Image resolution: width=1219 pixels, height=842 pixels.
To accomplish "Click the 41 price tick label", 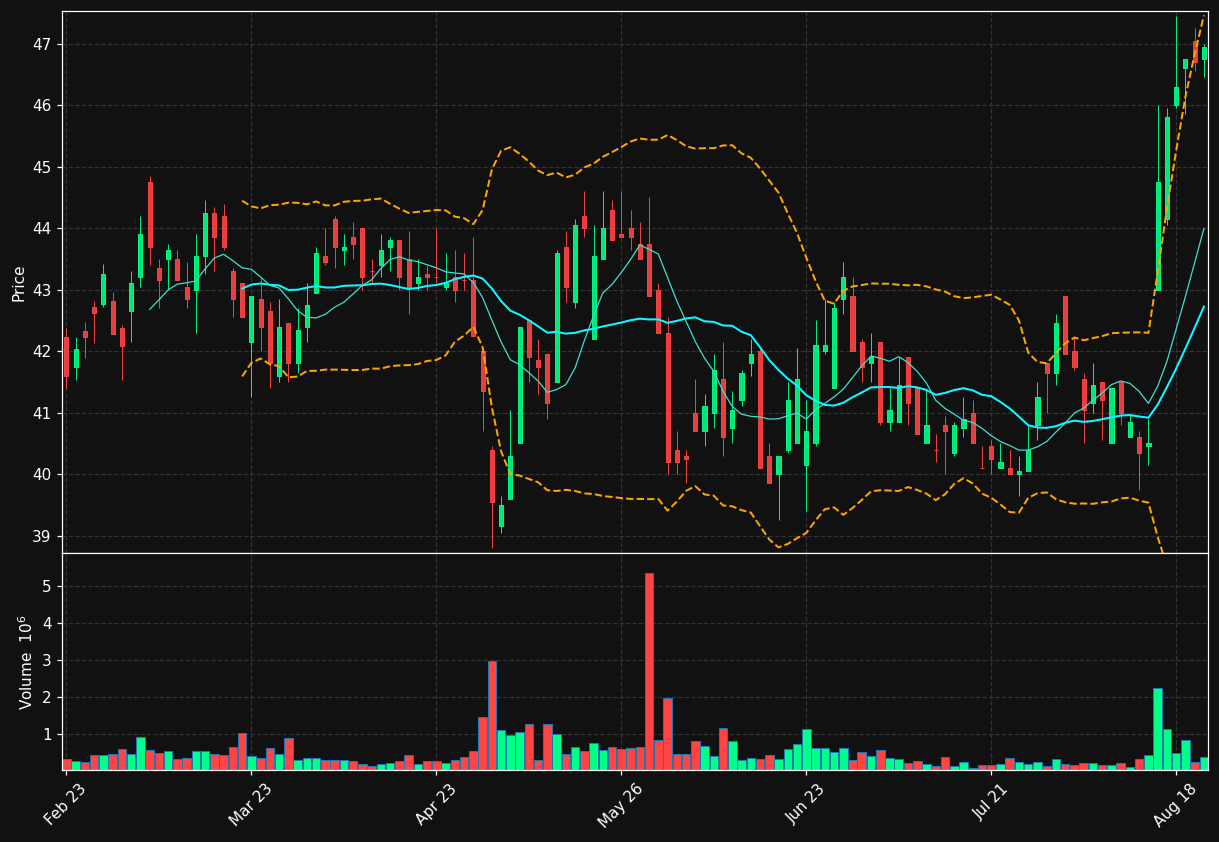I will [x=43, y=414].
